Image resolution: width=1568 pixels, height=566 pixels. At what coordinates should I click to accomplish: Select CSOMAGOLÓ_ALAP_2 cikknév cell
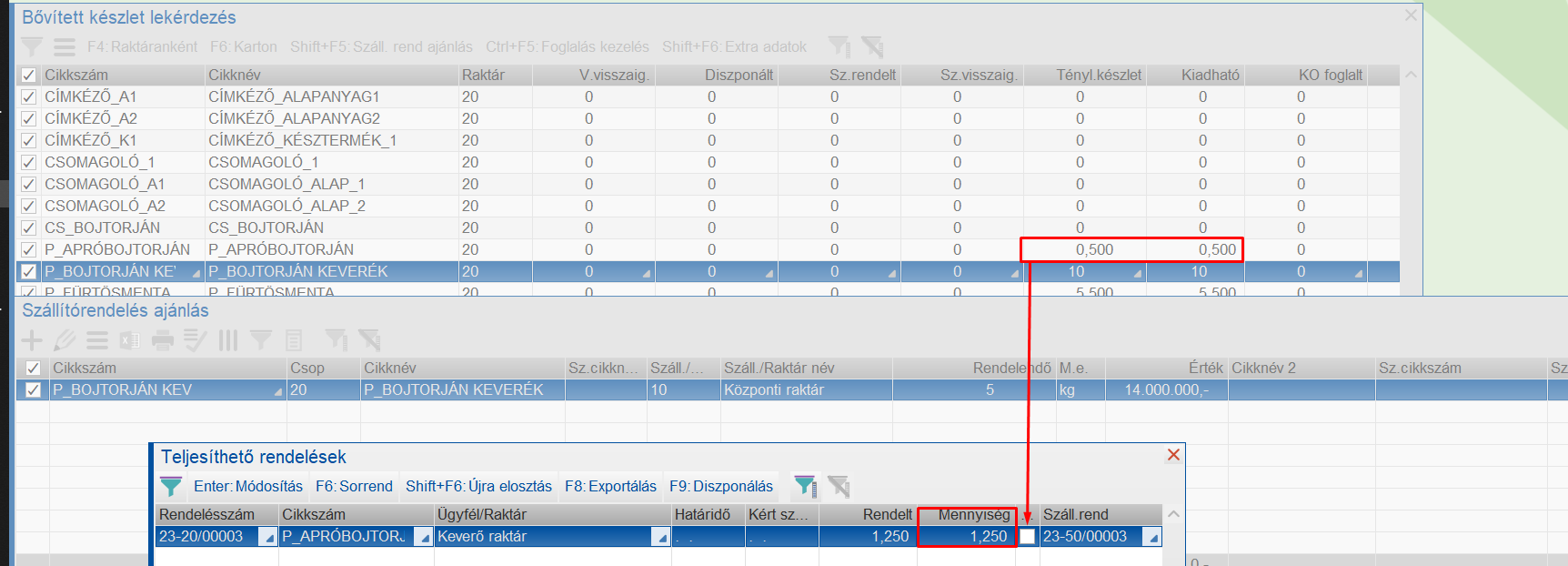click(331, 206)
